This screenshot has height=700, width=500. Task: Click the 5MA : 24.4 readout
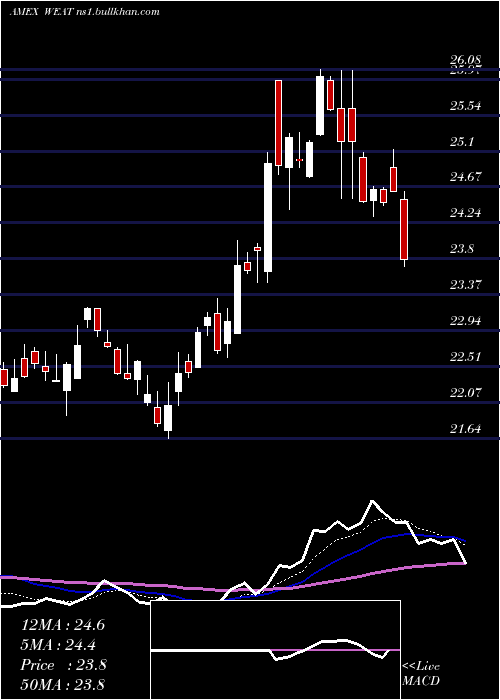pyautogui.click(x=58, y=645)
